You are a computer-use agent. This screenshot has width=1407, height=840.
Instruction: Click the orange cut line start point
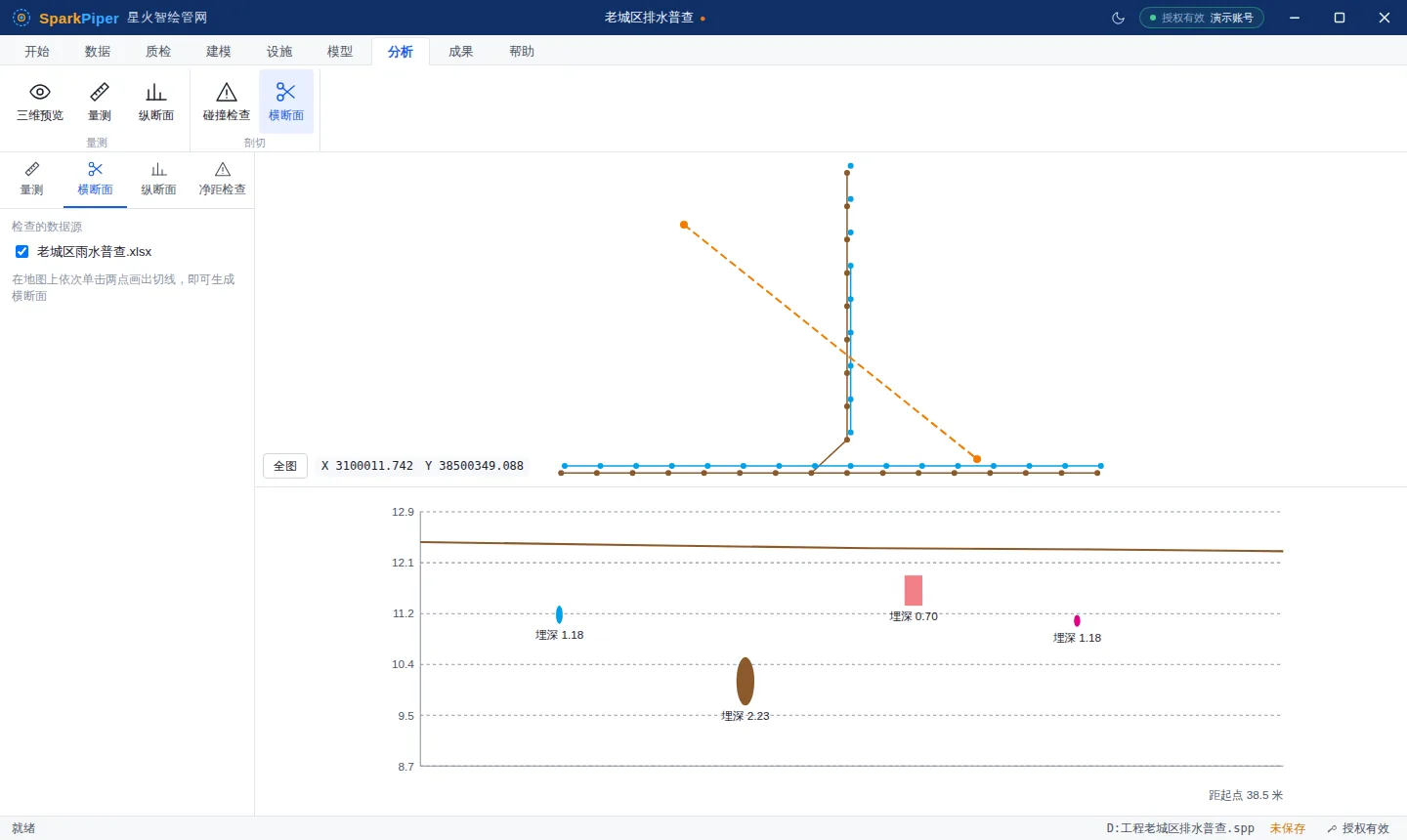coord(684,225)
